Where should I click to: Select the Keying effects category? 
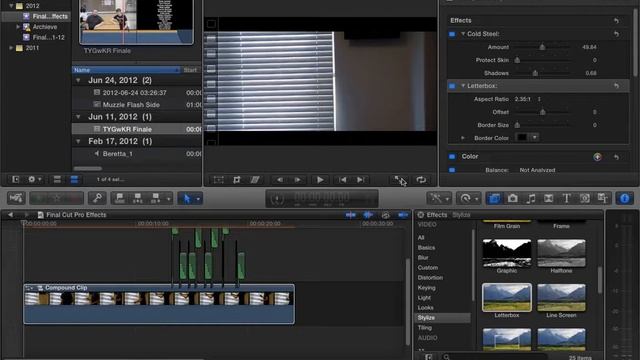427,288
